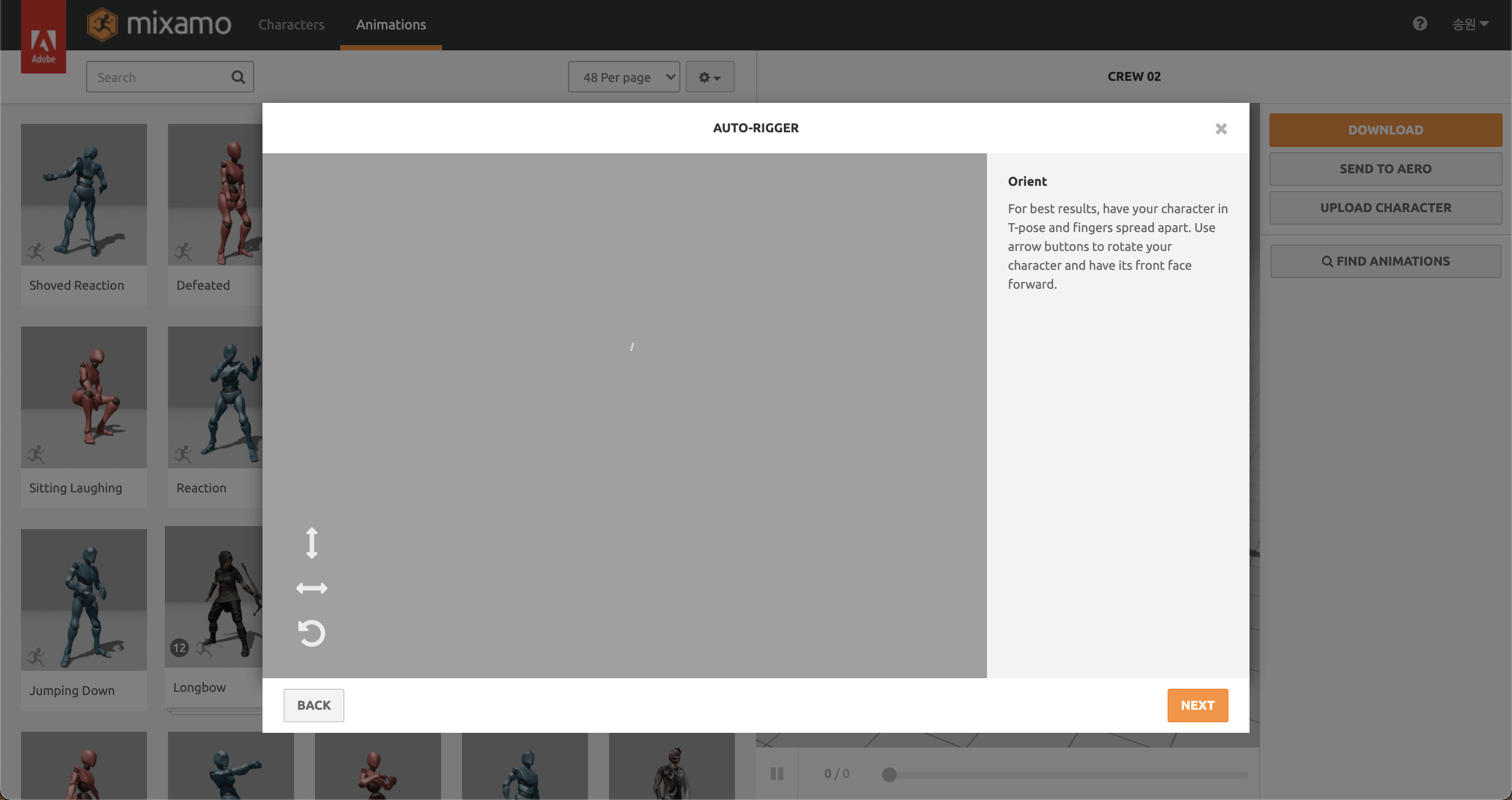Open the help question mark icon
Viewport: 1512px width, 800px height.
click(x=1419, y=24)
